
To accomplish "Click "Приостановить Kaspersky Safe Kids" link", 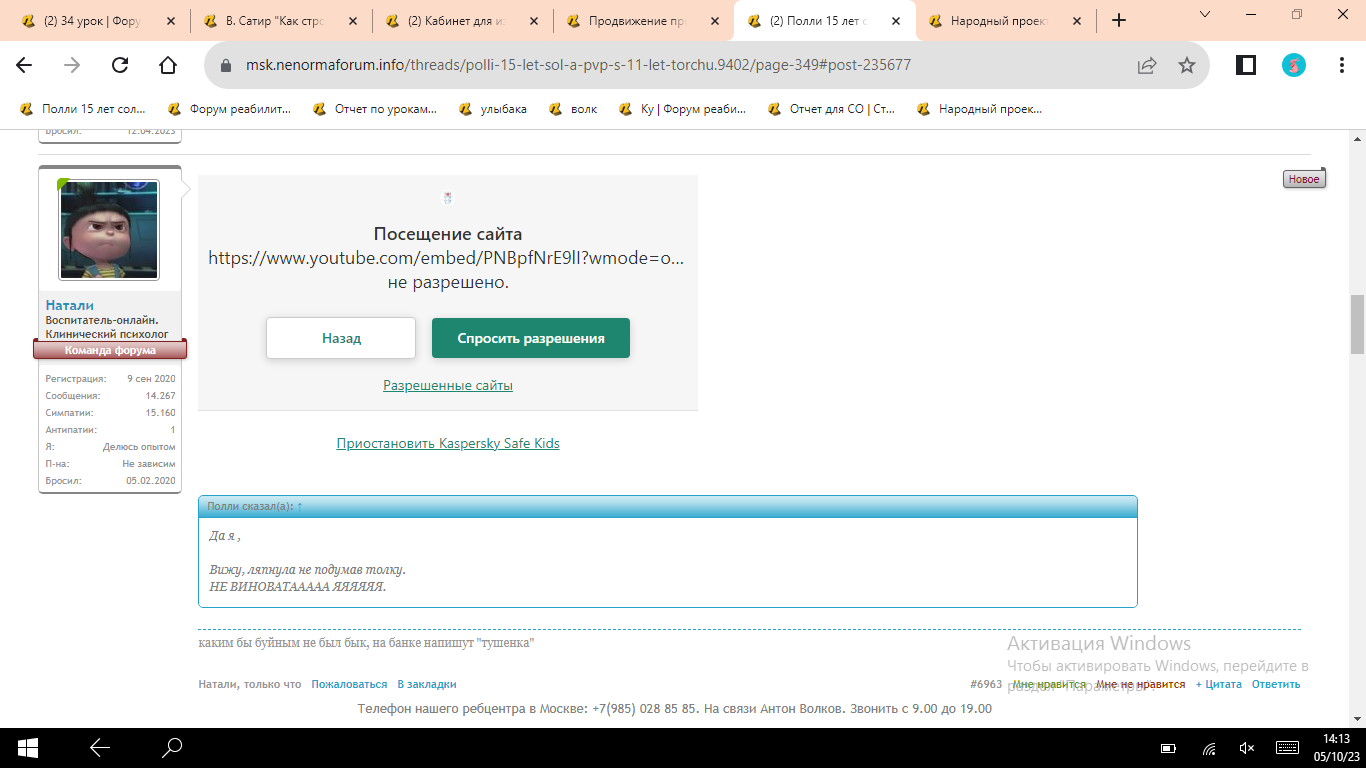I will [x=448, y=443].
